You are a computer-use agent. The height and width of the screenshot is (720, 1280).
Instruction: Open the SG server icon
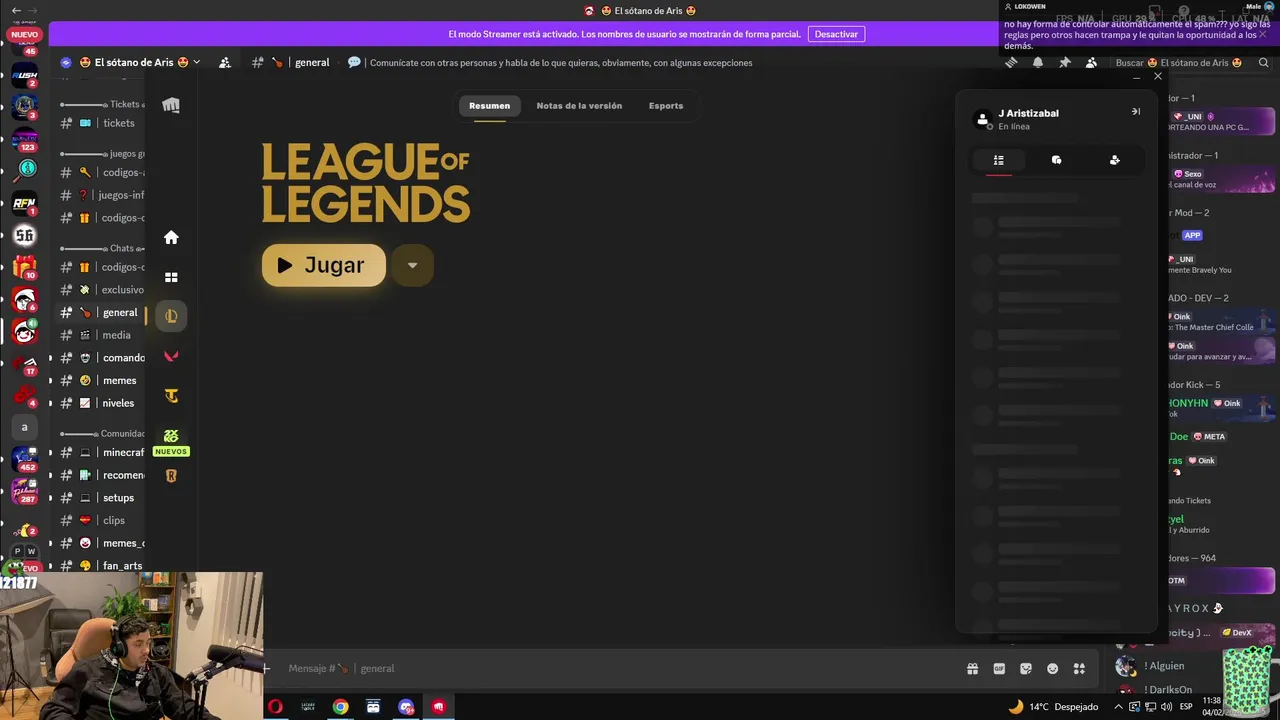pos(25,236)
